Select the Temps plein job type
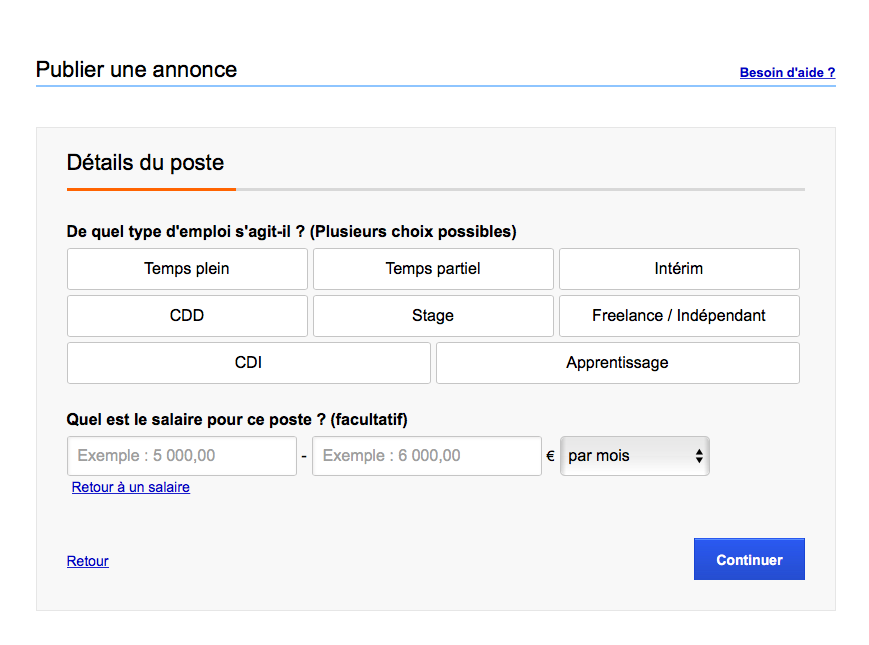Viewport: 869px width, 645px height. coord(187,269)
